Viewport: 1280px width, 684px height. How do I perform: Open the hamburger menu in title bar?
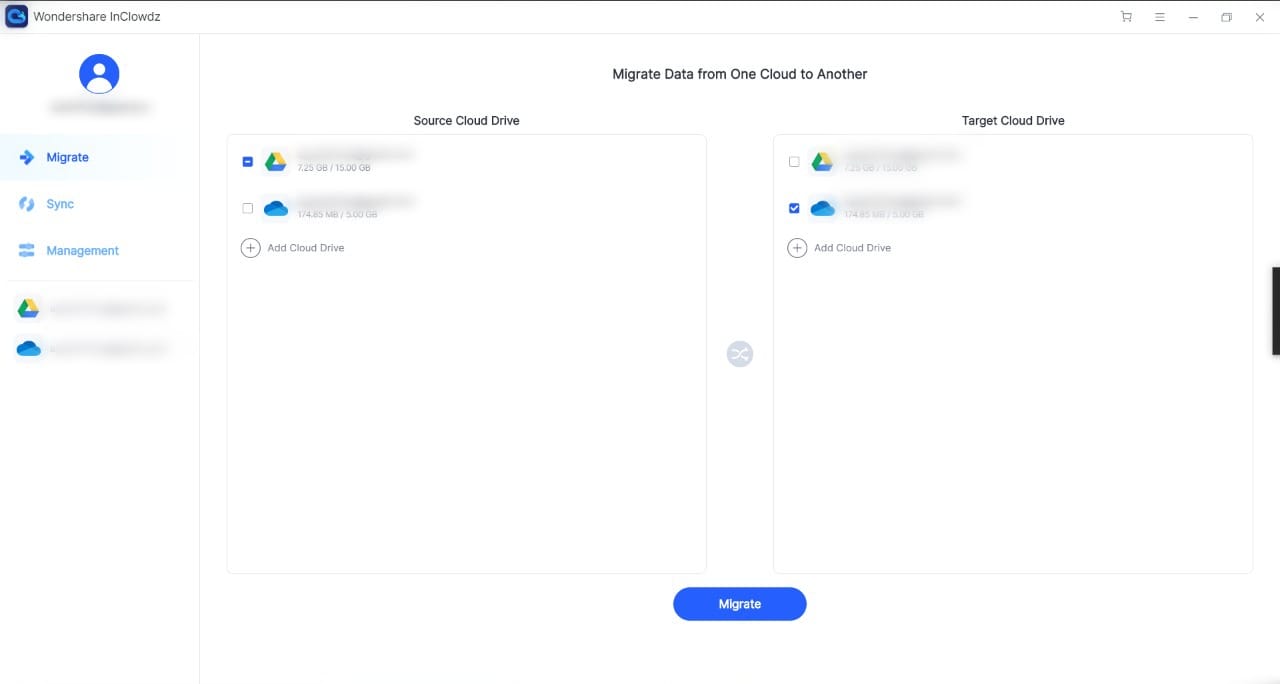pyautogui.click(x=1159, y=17)
